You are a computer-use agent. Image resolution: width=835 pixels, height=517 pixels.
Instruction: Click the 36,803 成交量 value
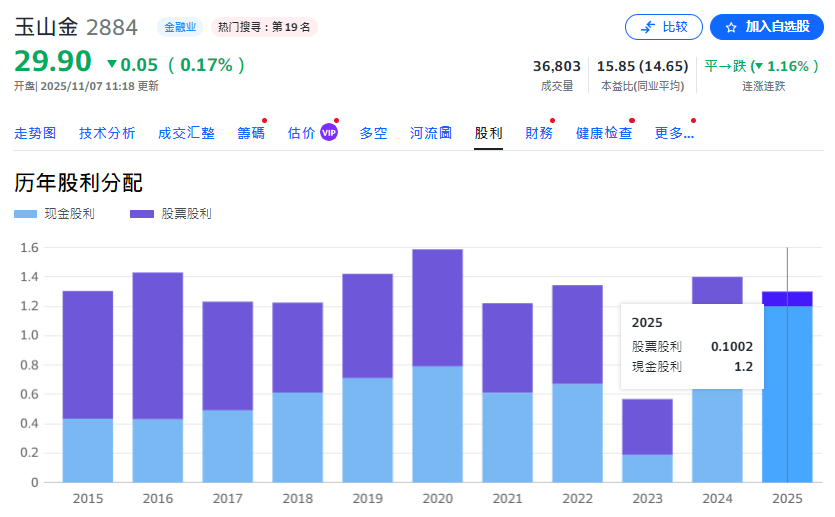(x=556, y=67)
